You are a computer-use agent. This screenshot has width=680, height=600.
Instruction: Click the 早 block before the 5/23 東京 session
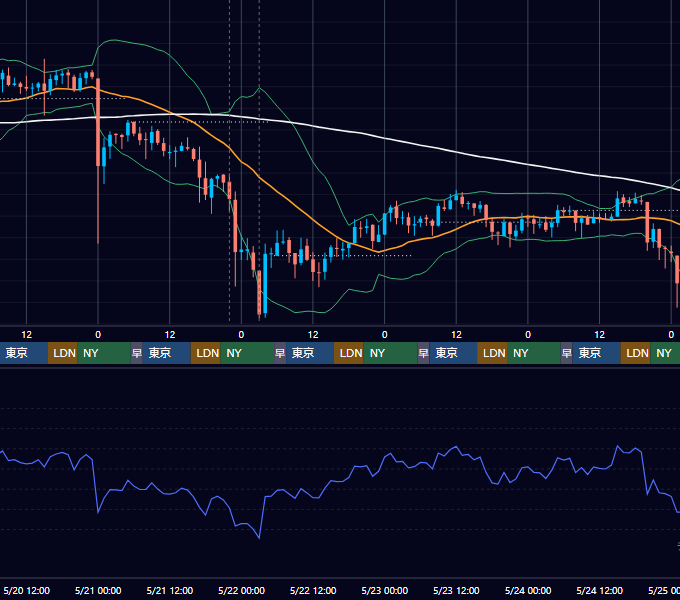(x=423, y=353)
